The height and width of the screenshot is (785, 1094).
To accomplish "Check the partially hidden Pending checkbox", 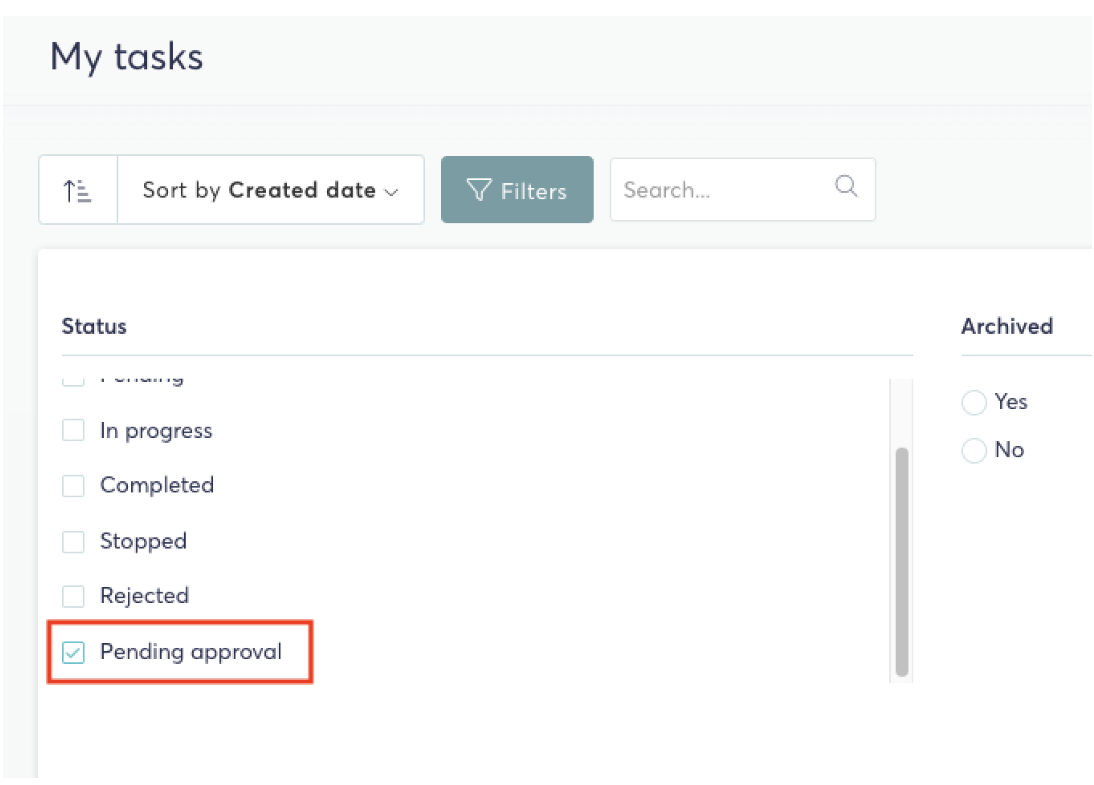I will click(73, 381).
